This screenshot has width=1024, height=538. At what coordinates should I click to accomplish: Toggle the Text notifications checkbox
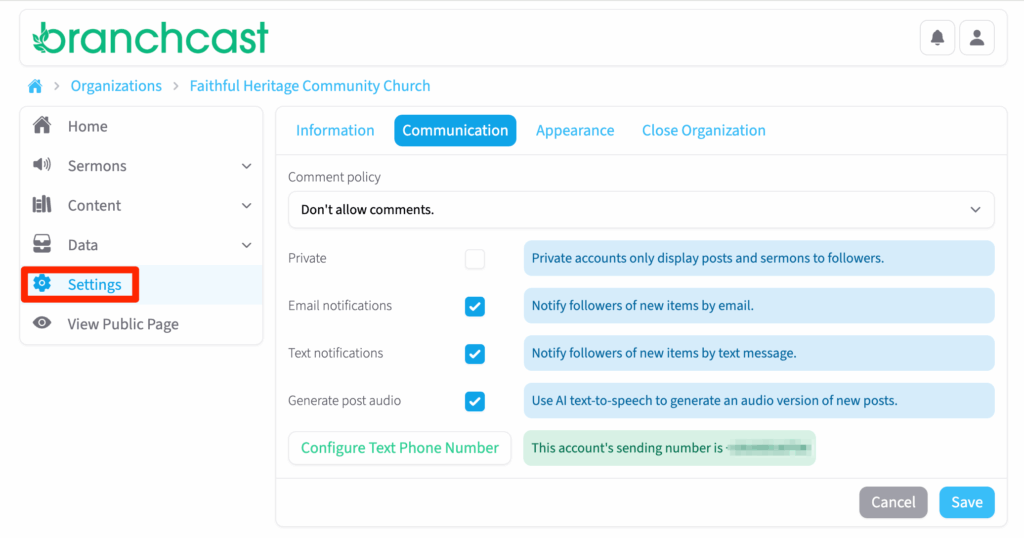tap(475, 354)
